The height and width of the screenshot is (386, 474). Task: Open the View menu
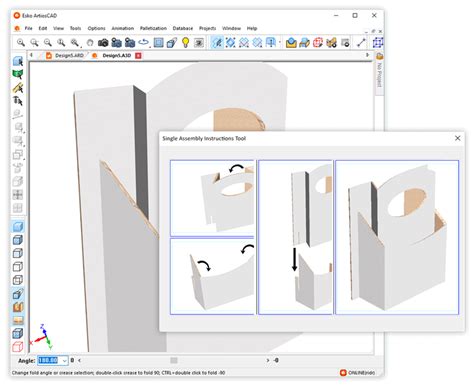tap(58, 28)
